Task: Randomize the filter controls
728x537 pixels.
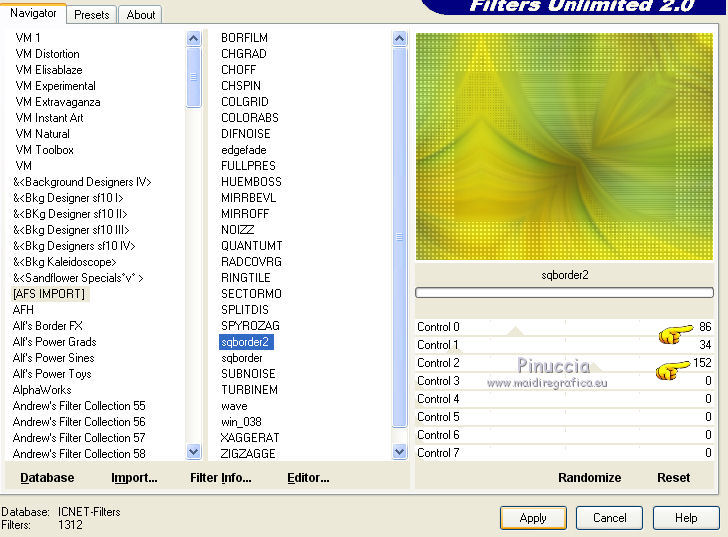Action: click(589, 478)
